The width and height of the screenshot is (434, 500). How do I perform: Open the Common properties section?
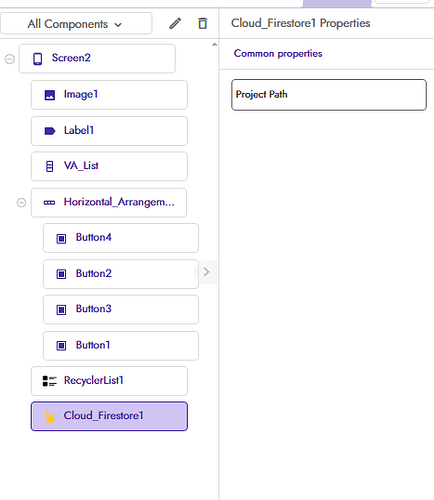coord(278,54)
